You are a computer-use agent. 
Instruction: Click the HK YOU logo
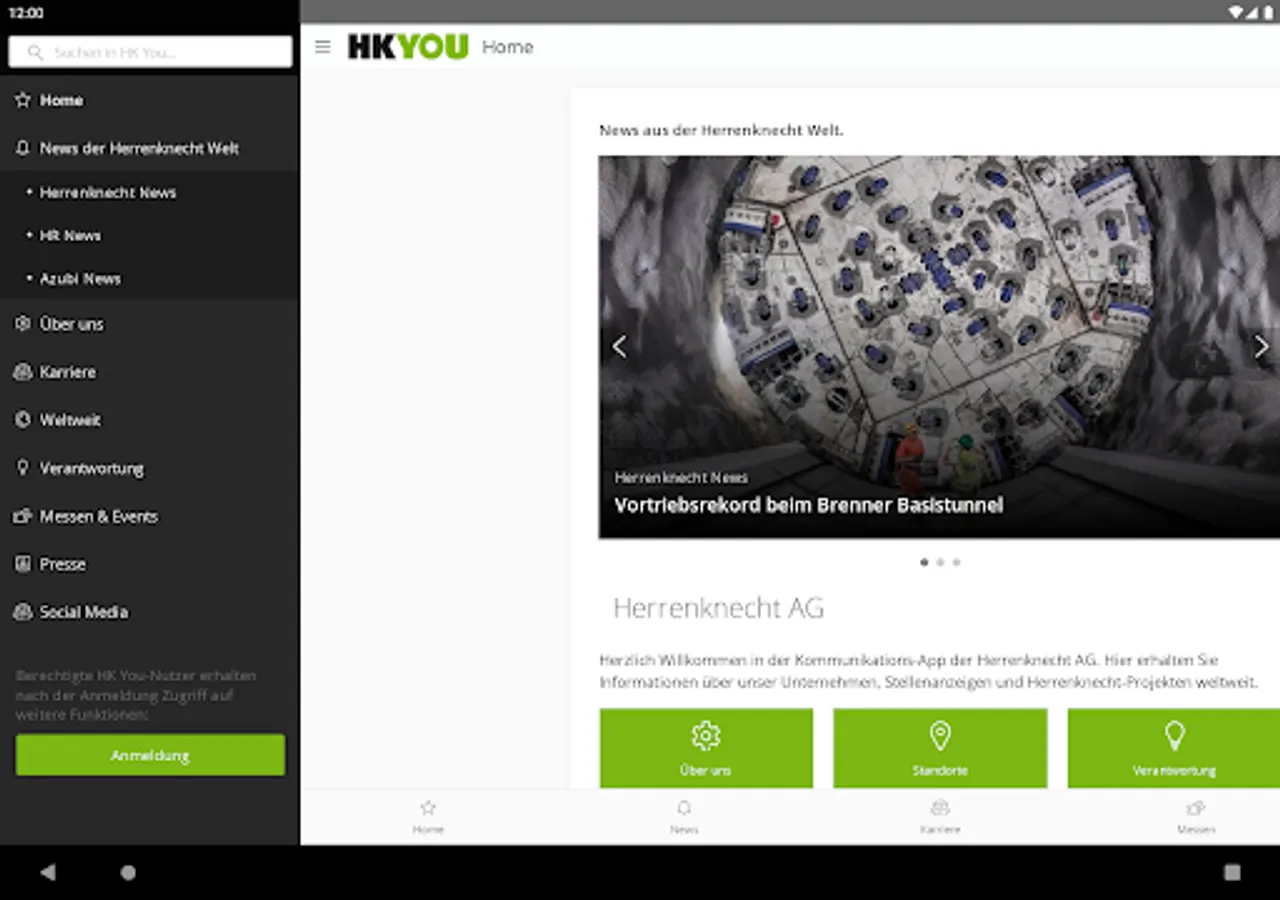[x=408, y=47]
